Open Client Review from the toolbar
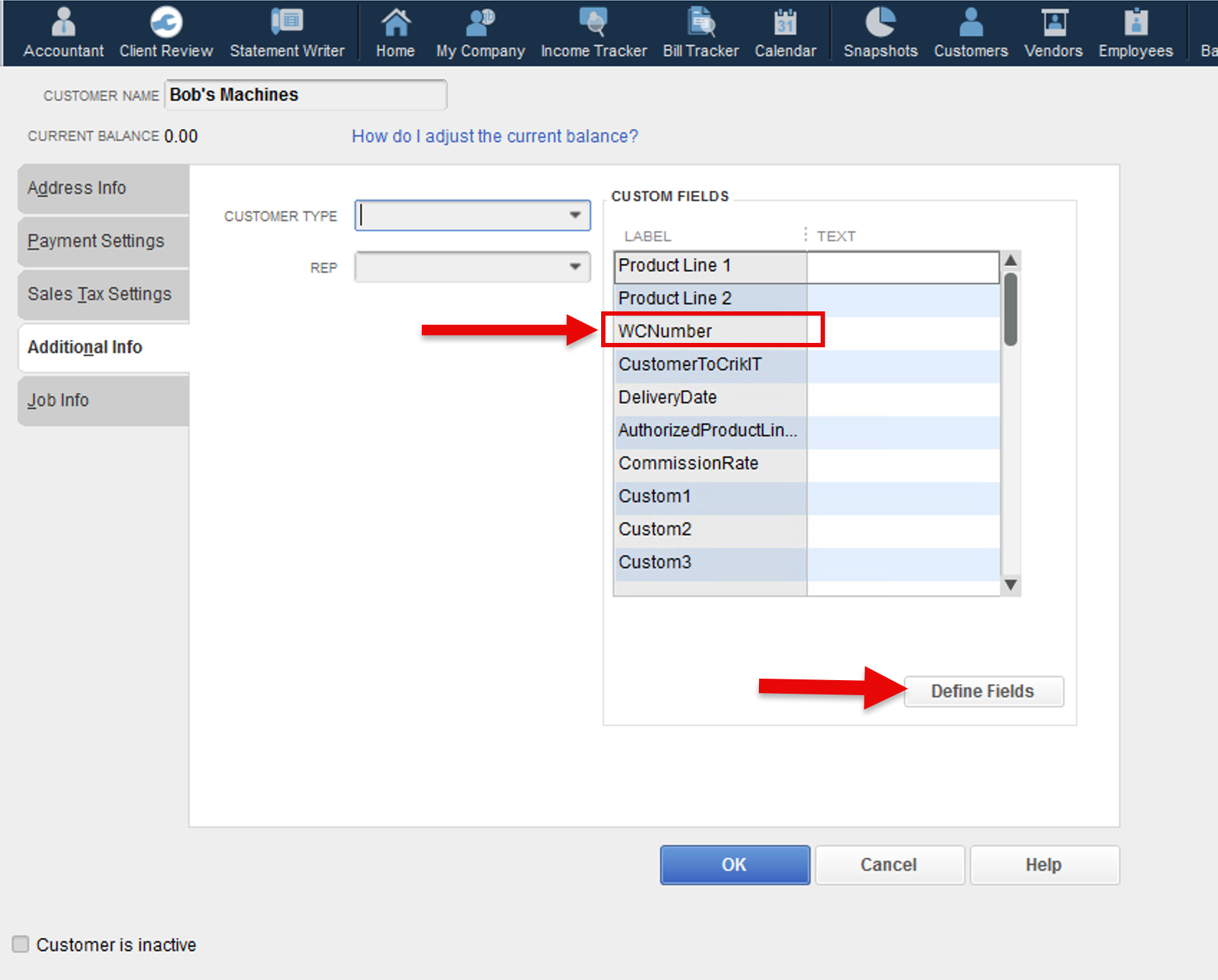 tap(166, 32)
